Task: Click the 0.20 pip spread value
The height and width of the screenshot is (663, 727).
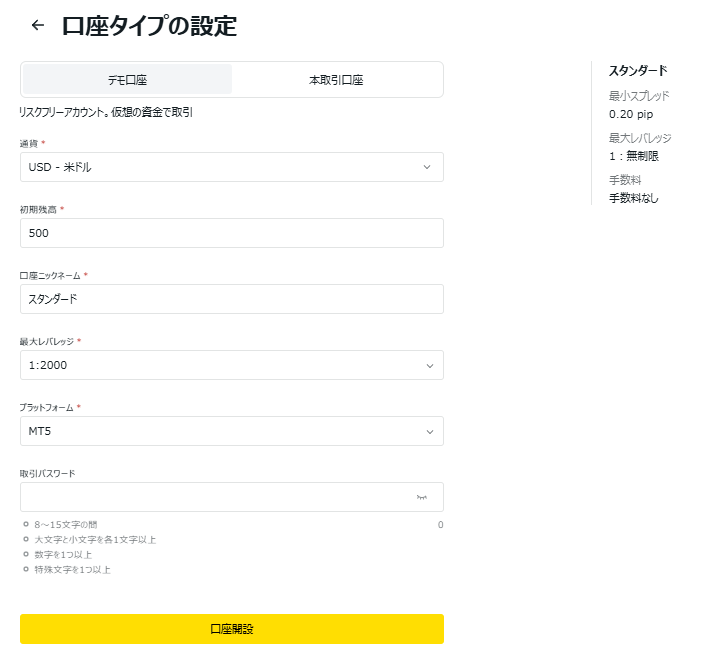Action: pyautogui.click(x=631, y=114)
